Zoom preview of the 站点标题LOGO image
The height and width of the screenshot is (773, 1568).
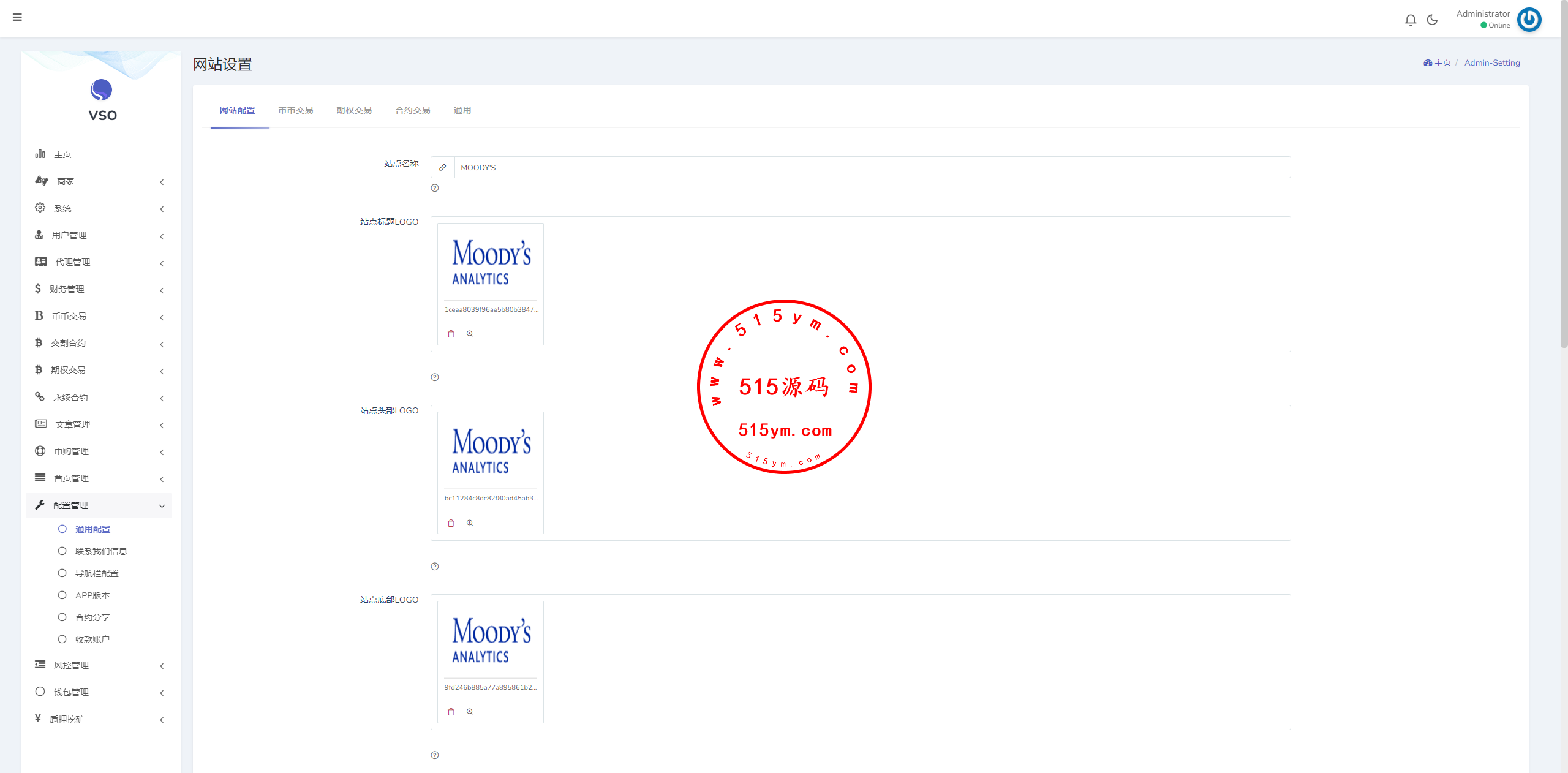click(x=470, y=334)
